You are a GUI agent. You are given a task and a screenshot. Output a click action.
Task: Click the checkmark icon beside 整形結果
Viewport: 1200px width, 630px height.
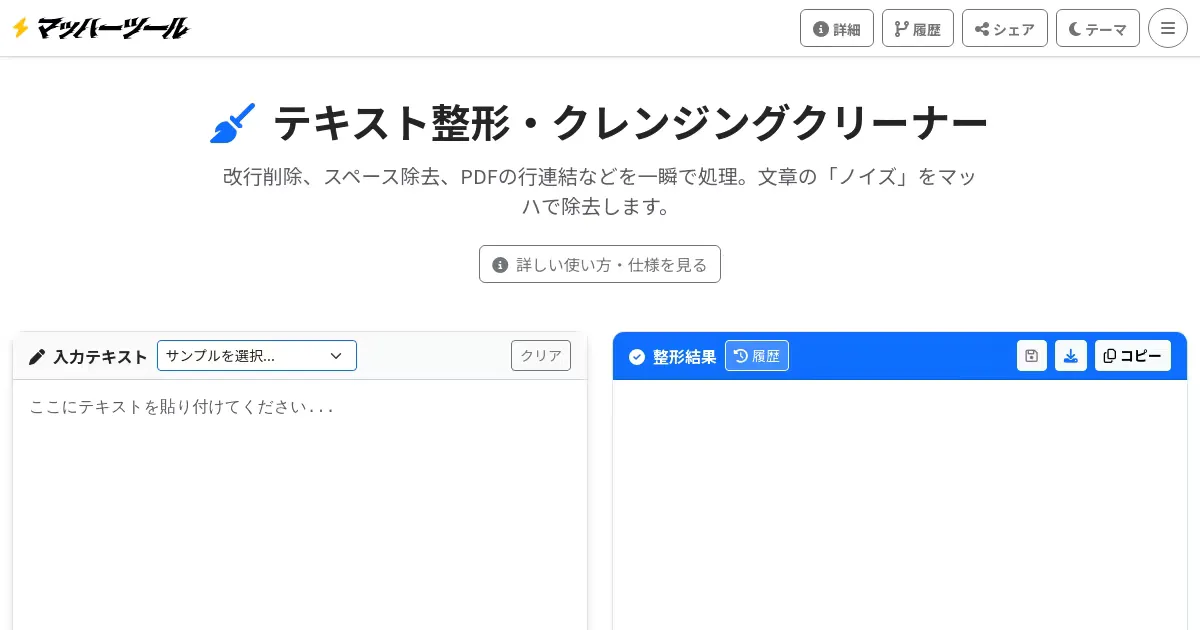(637, 356)
